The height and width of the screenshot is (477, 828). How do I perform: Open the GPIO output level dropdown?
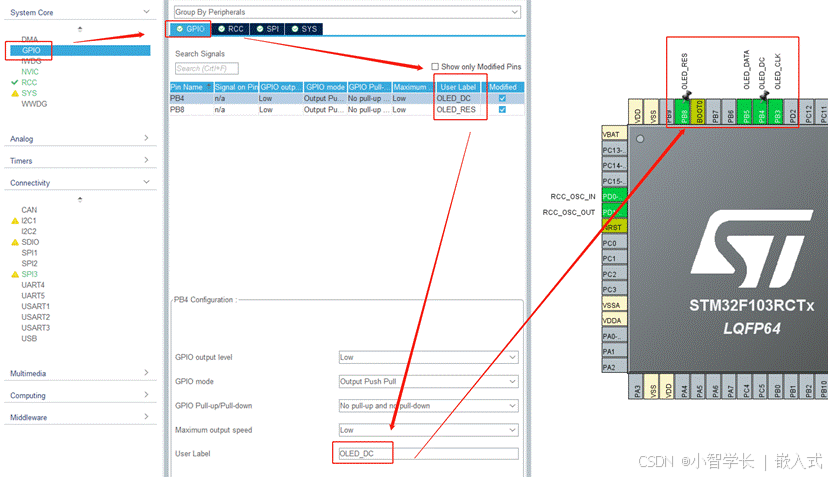(428, 358)
